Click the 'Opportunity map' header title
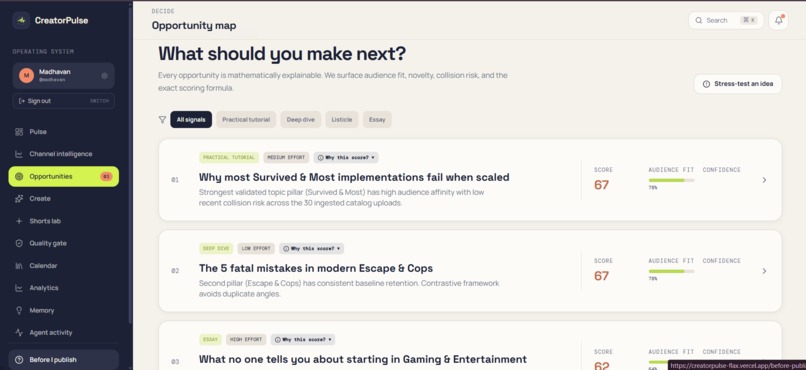The height and width of the screenshot is (370, 806). tap(194, 26)
